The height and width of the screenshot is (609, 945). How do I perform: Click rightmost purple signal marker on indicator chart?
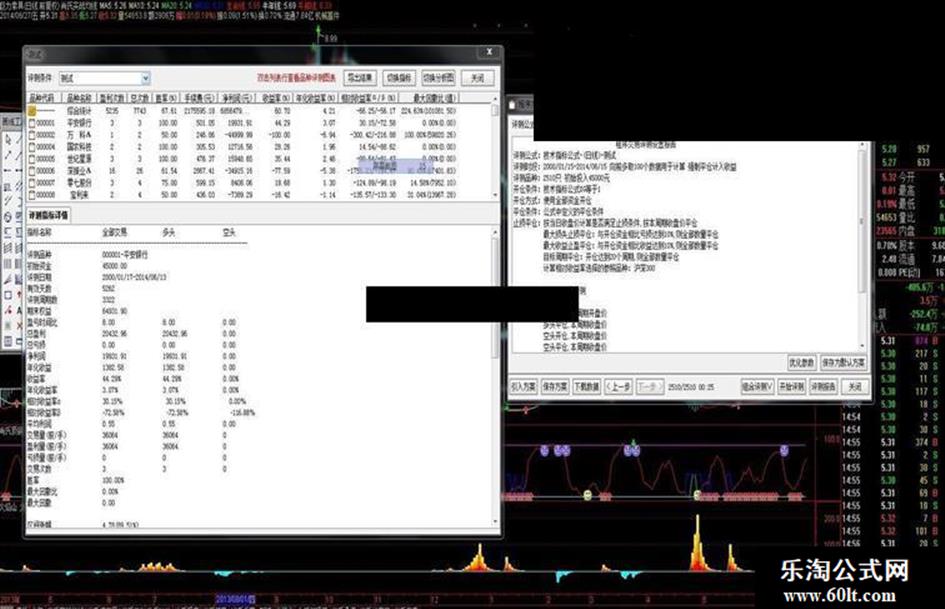click(784, 450)
